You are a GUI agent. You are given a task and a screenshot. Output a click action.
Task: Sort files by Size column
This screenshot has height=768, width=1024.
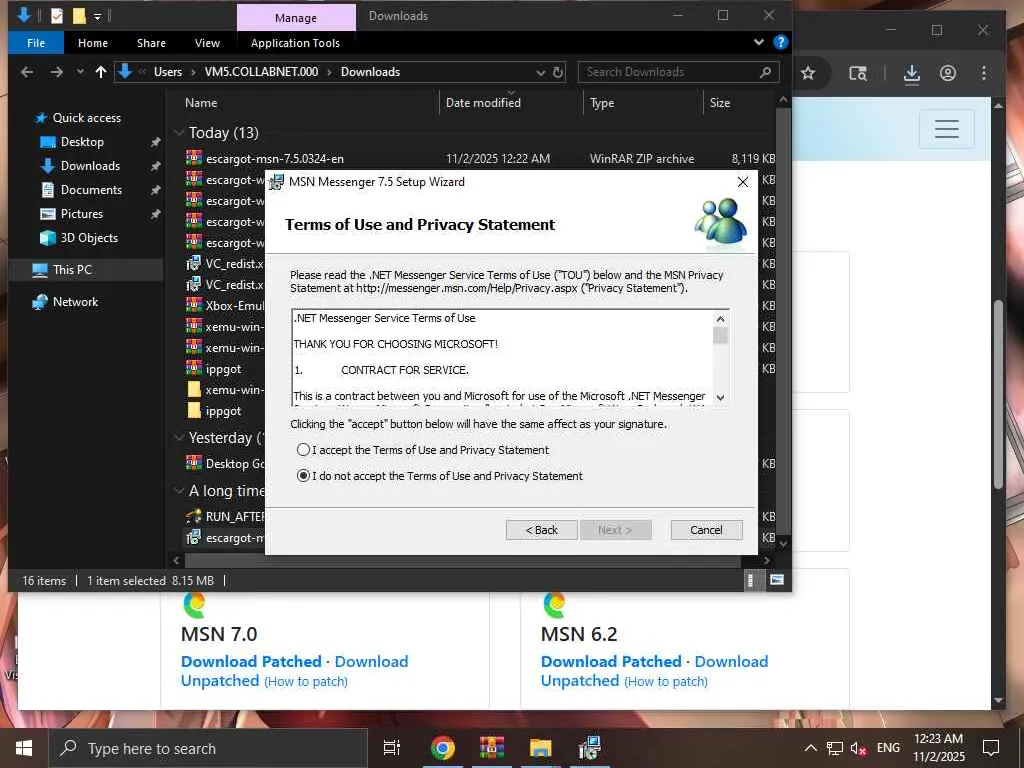tap(720, 103)
